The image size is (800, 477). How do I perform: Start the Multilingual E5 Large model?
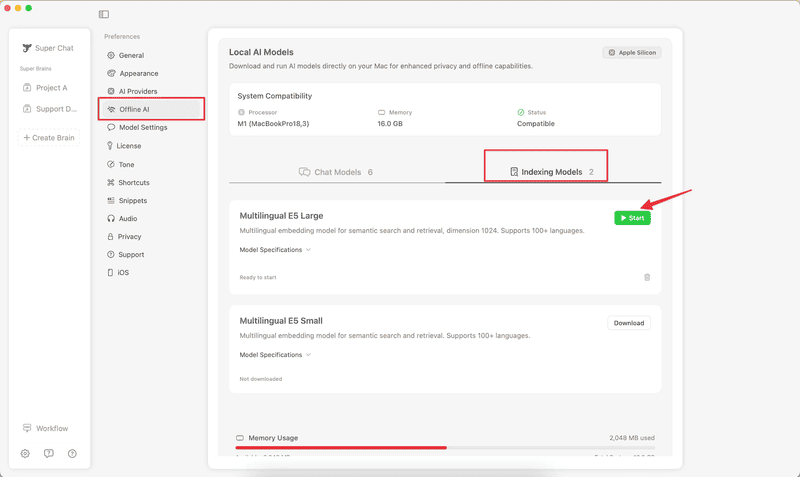pyautogui.click(x=632, y=218)
